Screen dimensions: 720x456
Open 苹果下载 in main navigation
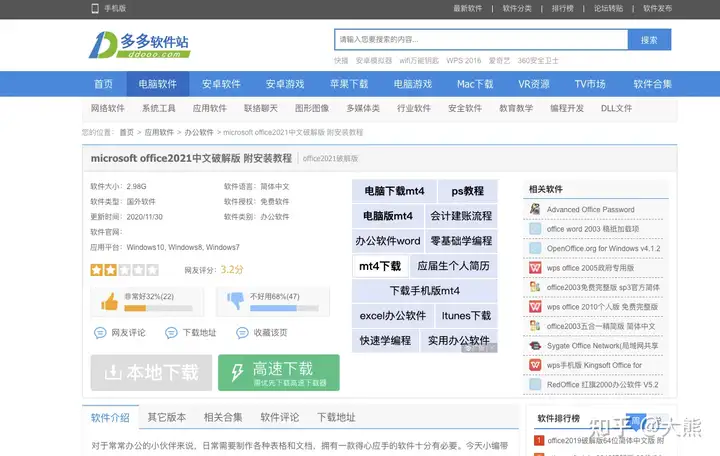click(349, 84)
